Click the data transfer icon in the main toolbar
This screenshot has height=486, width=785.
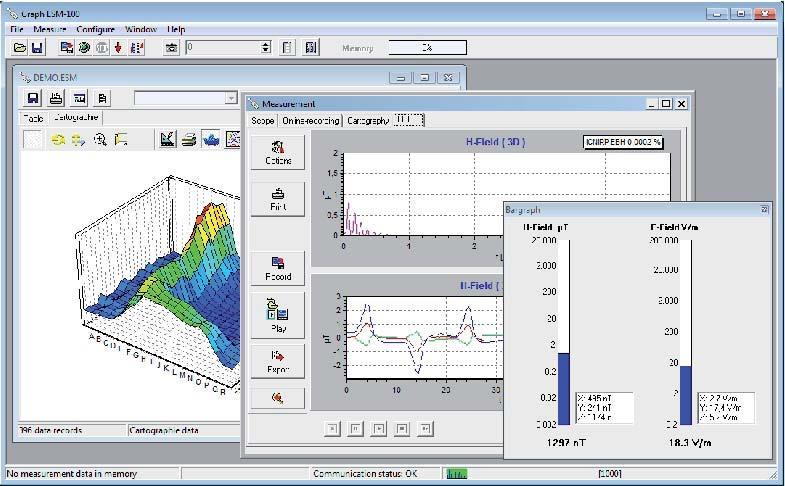coord(67,48)
